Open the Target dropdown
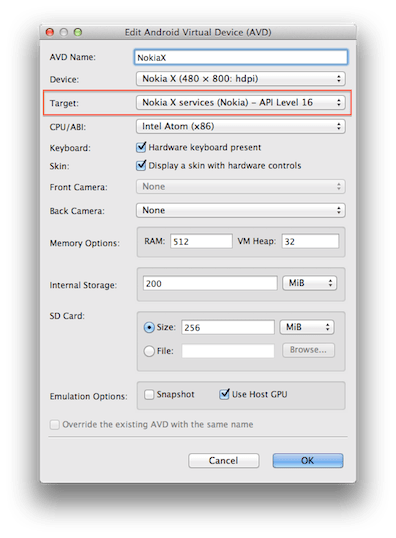Viewport: 396px width, 538px height. [241, 102]
